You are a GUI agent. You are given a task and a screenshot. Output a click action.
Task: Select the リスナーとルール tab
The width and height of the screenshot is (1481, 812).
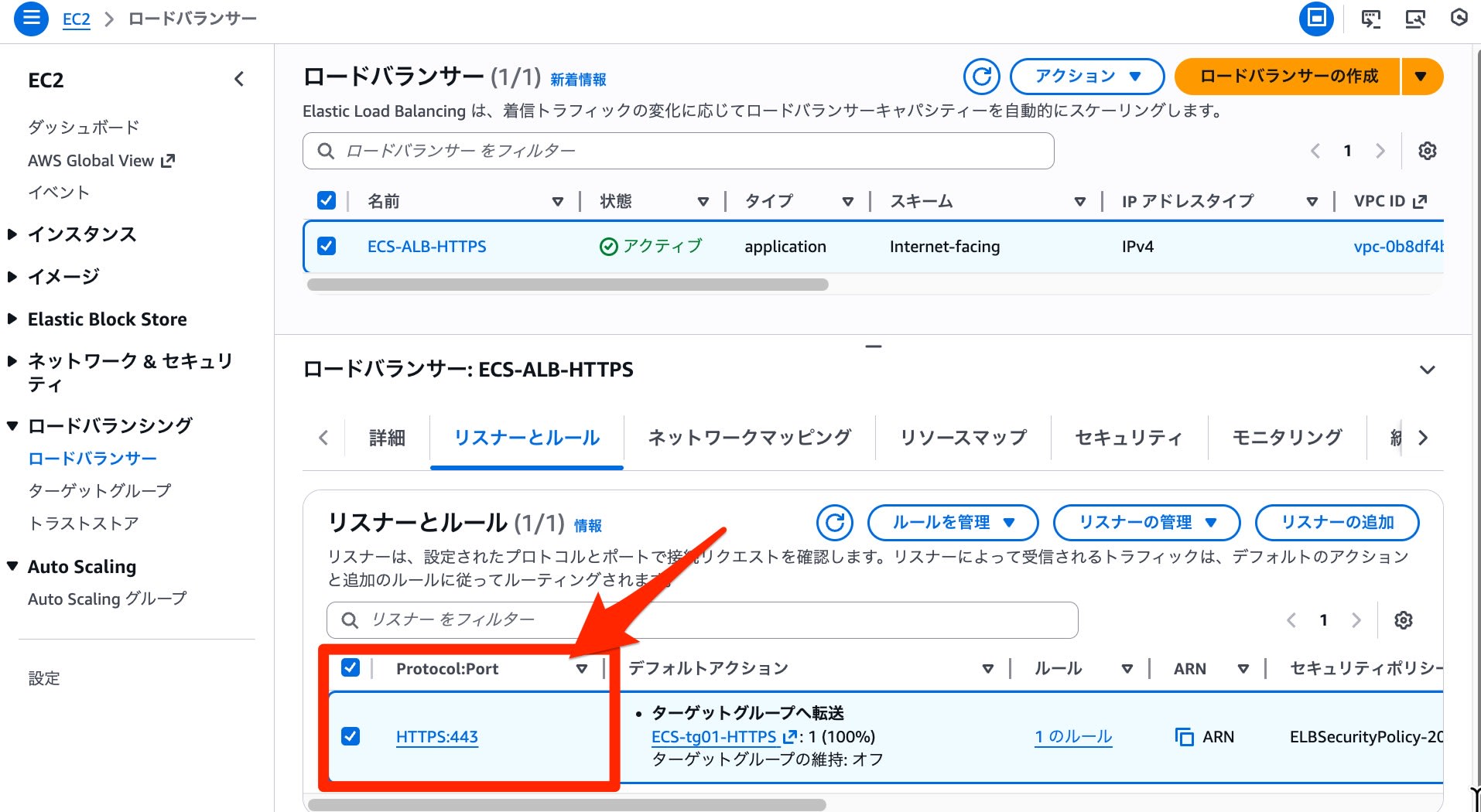click(x=527, y=438)
